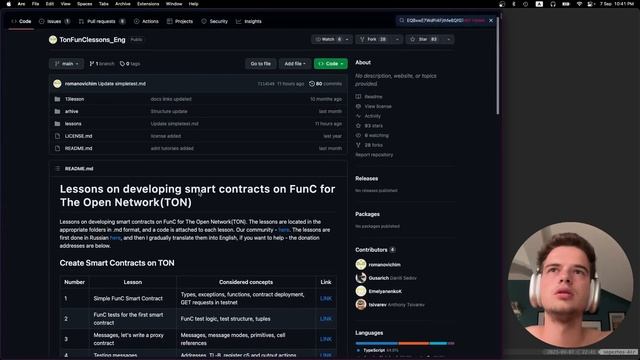Viewport: 640px width, 360px height.
Task: View the 0 tags link
Action: pos(130,64)
